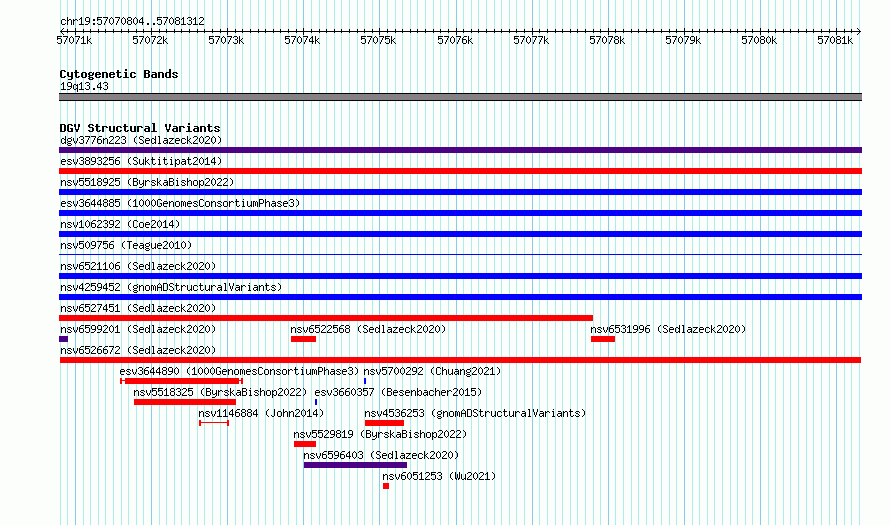Click nsv4259452 (gnomADStructuralVariants) label

pyautogui.click(x=171, y=287)
